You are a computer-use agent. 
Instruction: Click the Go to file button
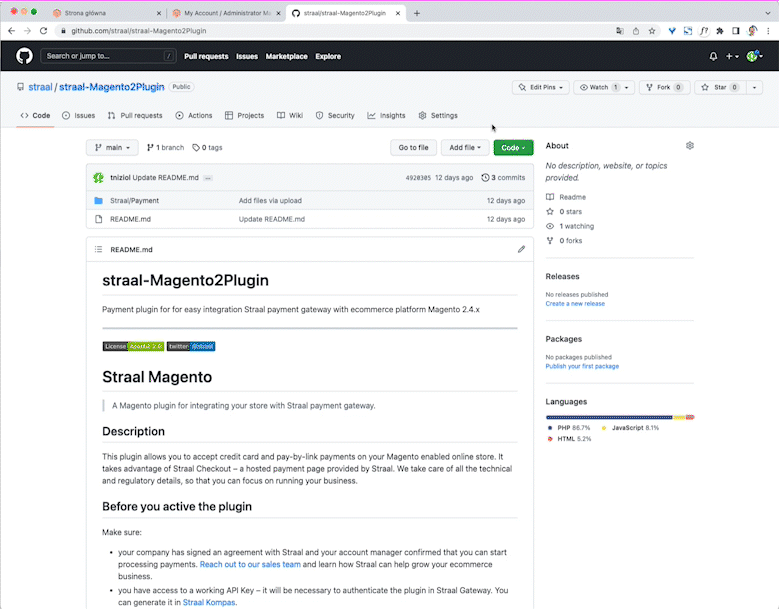point(413,148)
